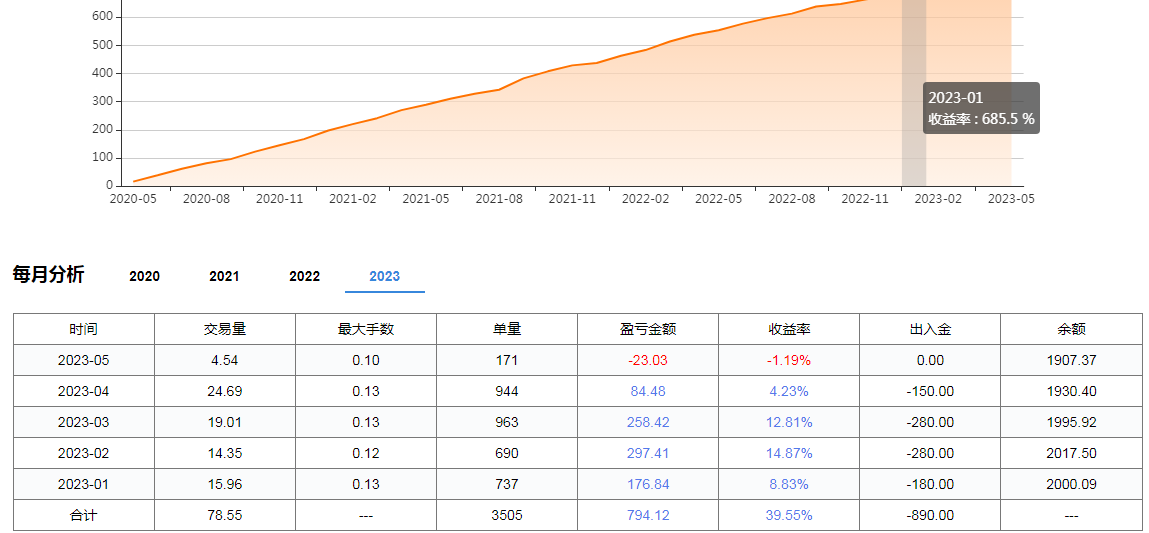The image size is (1149, 533).
Task: Click the withdrawal value -150.00
Action: [929, 391]
